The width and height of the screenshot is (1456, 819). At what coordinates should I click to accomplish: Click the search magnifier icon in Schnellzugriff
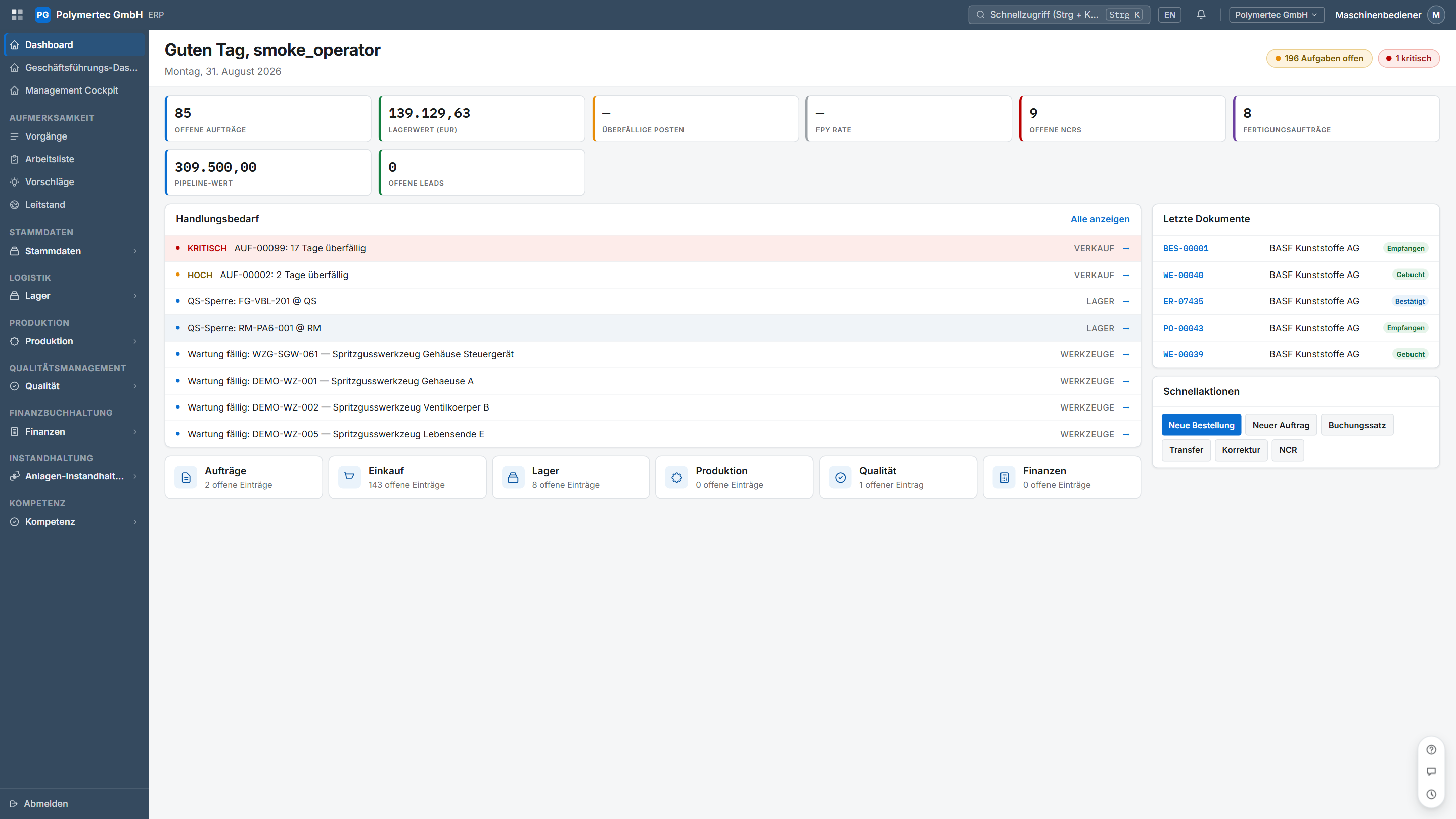(x=981, y=15)
